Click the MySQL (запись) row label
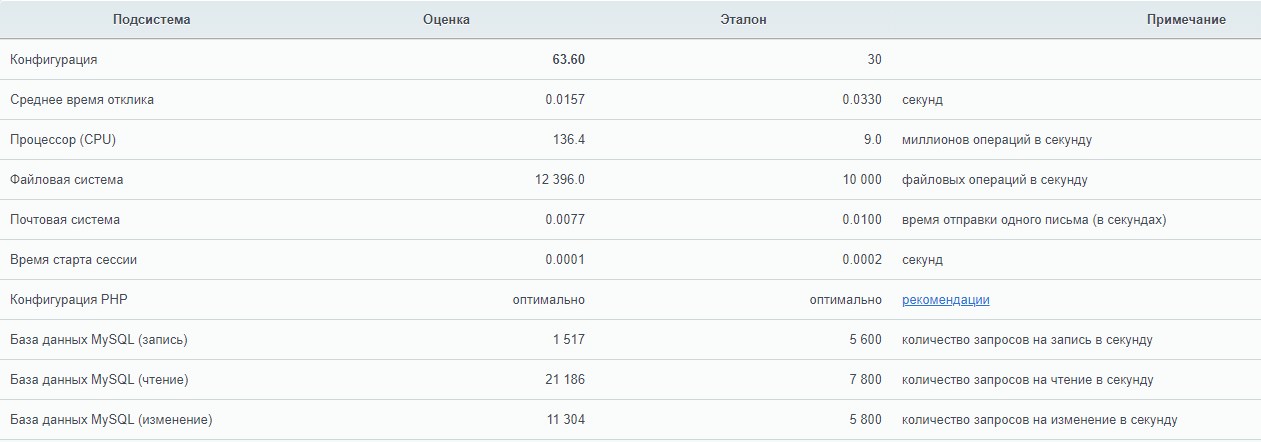This screenshot has height=442, width=1261. 99,340
